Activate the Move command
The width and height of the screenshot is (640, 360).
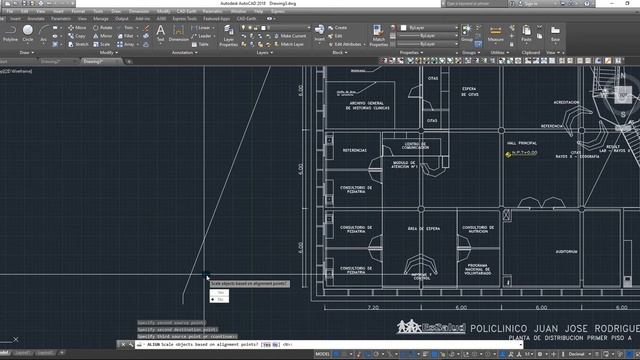tap(77, 28)
